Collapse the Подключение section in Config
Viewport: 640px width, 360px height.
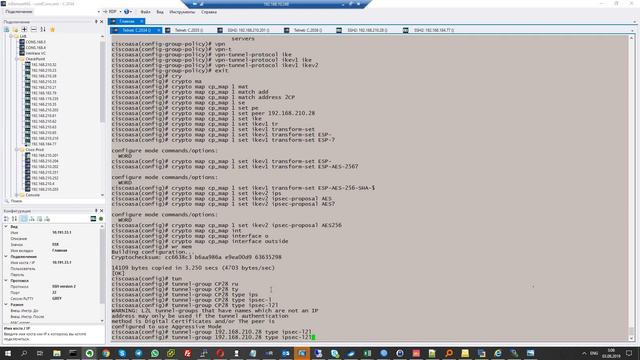point(6,257)
